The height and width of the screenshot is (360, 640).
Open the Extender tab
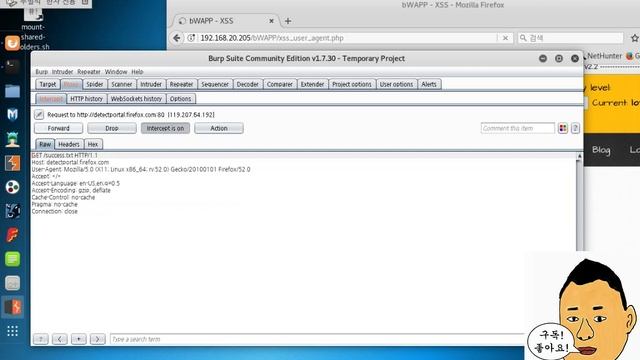point(312,84)
